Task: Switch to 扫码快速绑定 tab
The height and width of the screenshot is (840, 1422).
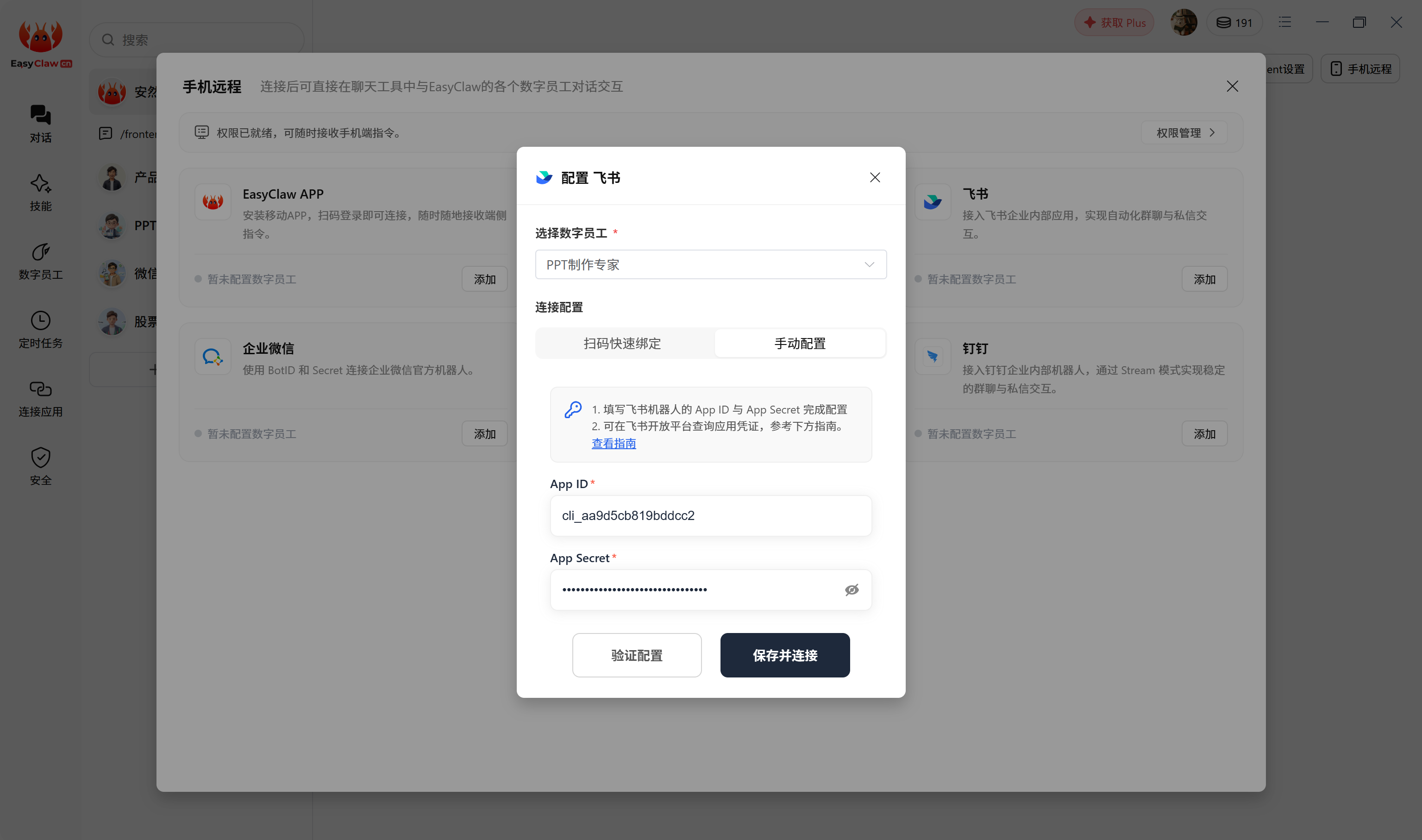Action: coord(622,343)
